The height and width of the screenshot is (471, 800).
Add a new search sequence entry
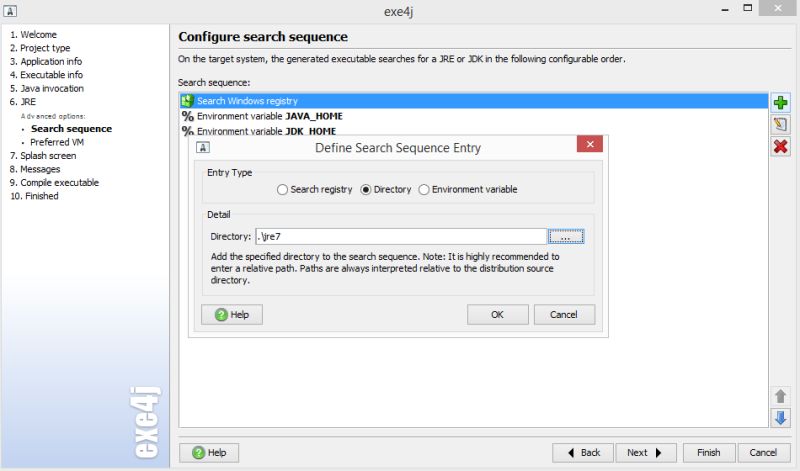click(780, 102)
